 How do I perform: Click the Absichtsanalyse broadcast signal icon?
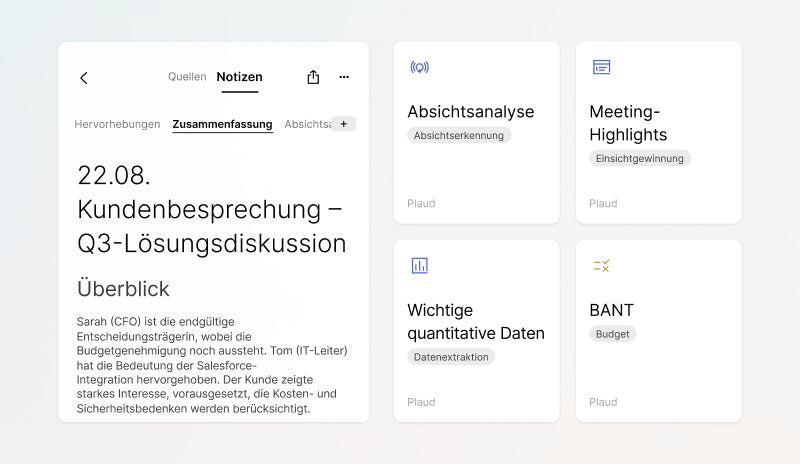point(419,67)
